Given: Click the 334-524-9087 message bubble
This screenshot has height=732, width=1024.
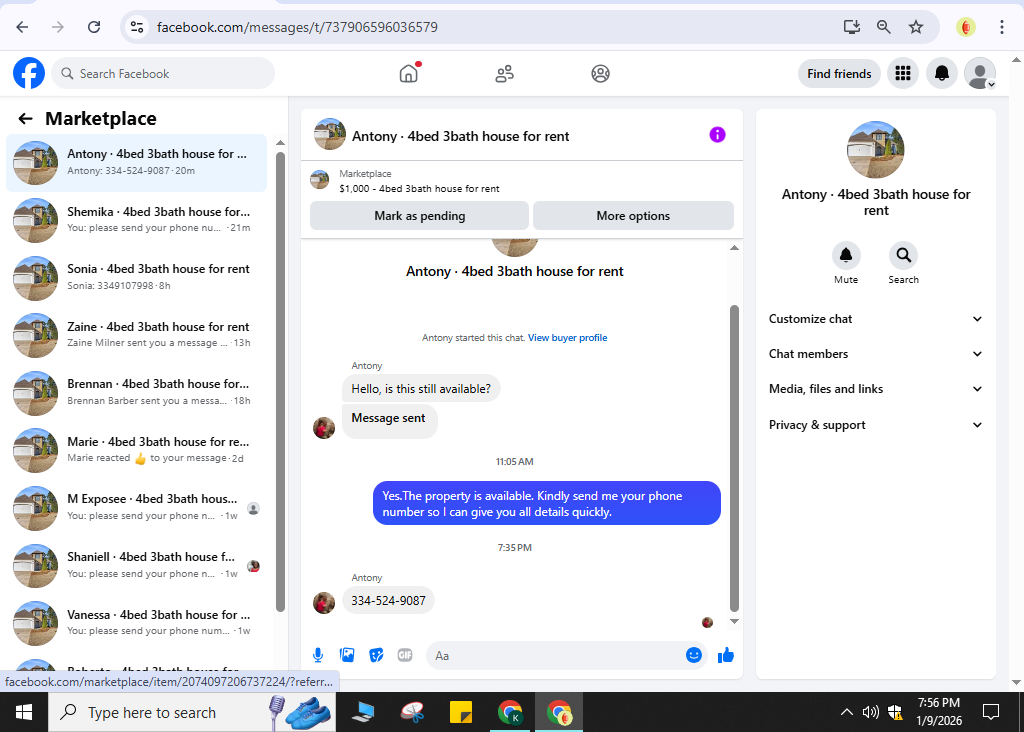Looking at the screenshot, I should tap(388, 601).
